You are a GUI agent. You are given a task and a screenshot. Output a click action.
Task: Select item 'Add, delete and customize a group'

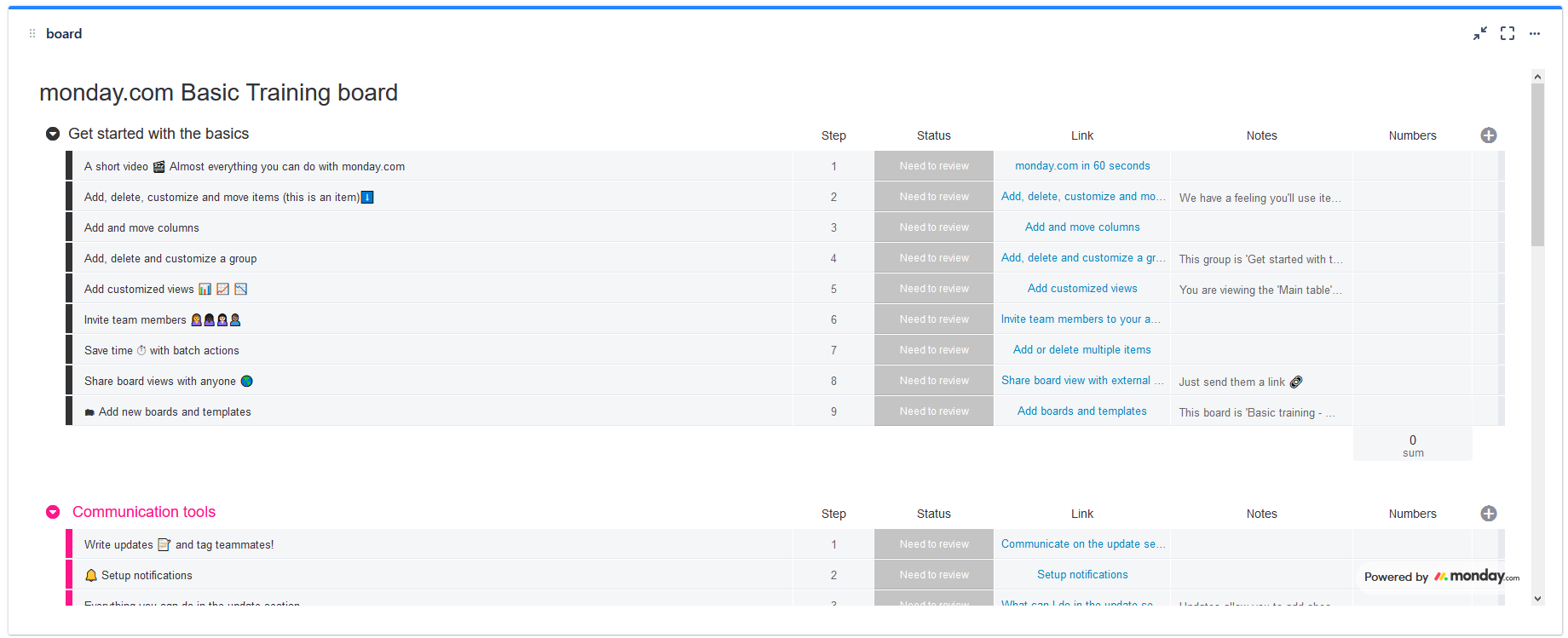(x=170, y=259)
